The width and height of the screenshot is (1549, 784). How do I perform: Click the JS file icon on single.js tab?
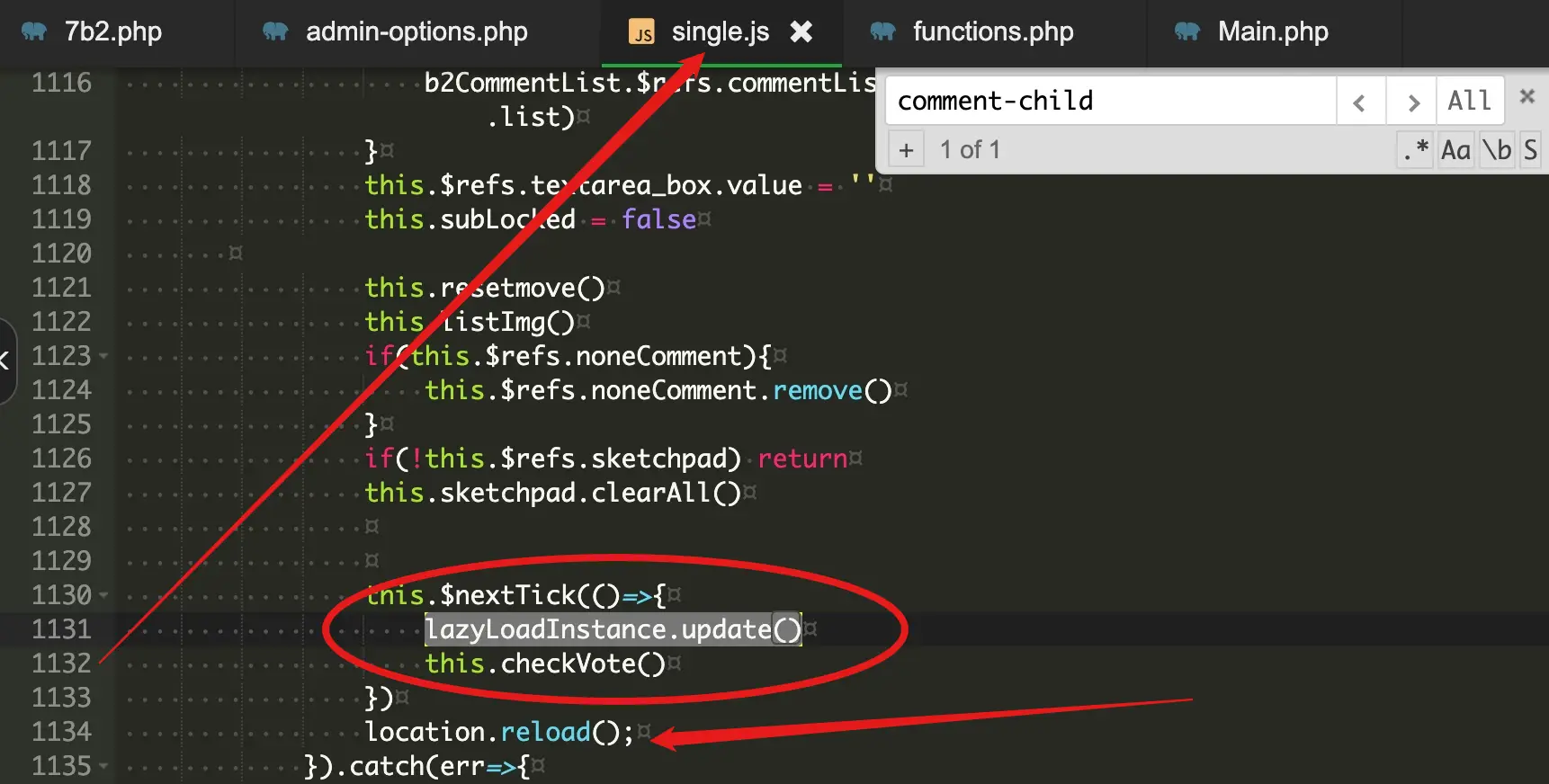point(641,32)
